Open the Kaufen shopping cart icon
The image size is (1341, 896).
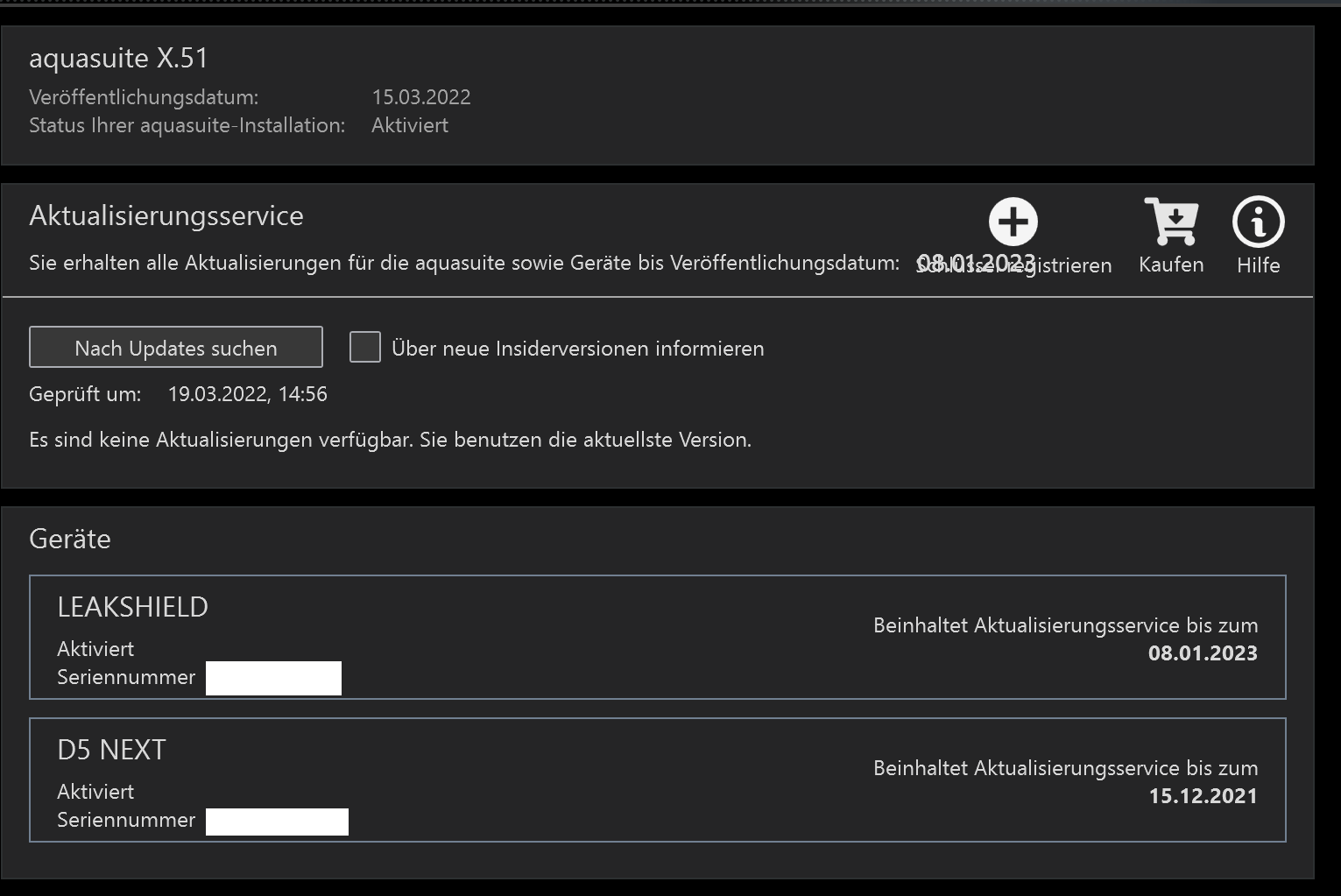point(1171,222)
